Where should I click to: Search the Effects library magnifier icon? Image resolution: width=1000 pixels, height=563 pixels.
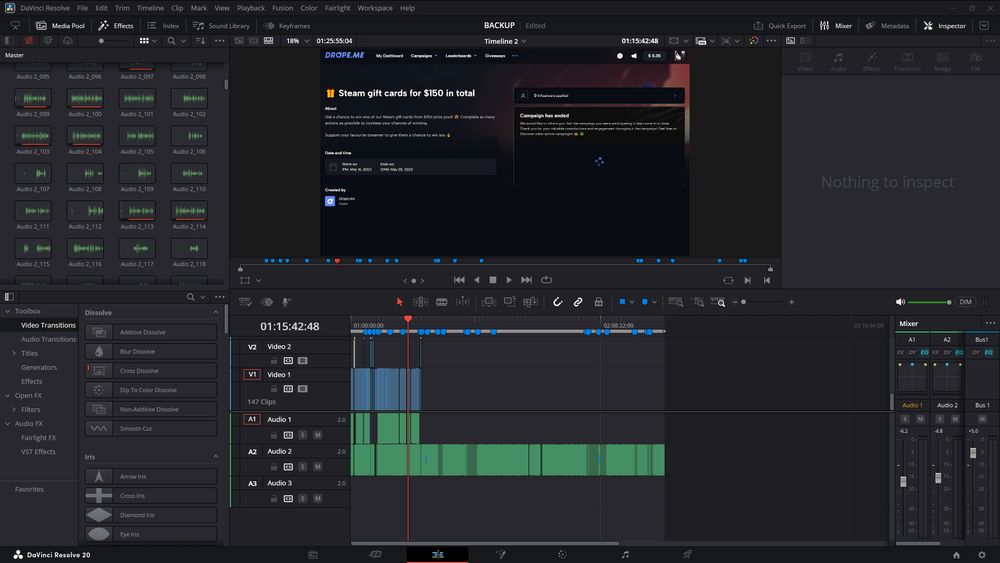[190, 297]
